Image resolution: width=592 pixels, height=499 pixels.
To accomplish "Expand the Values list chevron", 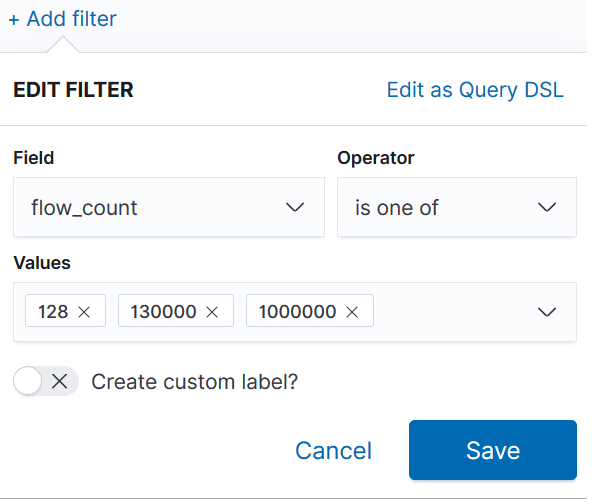I will click(546, 312).
